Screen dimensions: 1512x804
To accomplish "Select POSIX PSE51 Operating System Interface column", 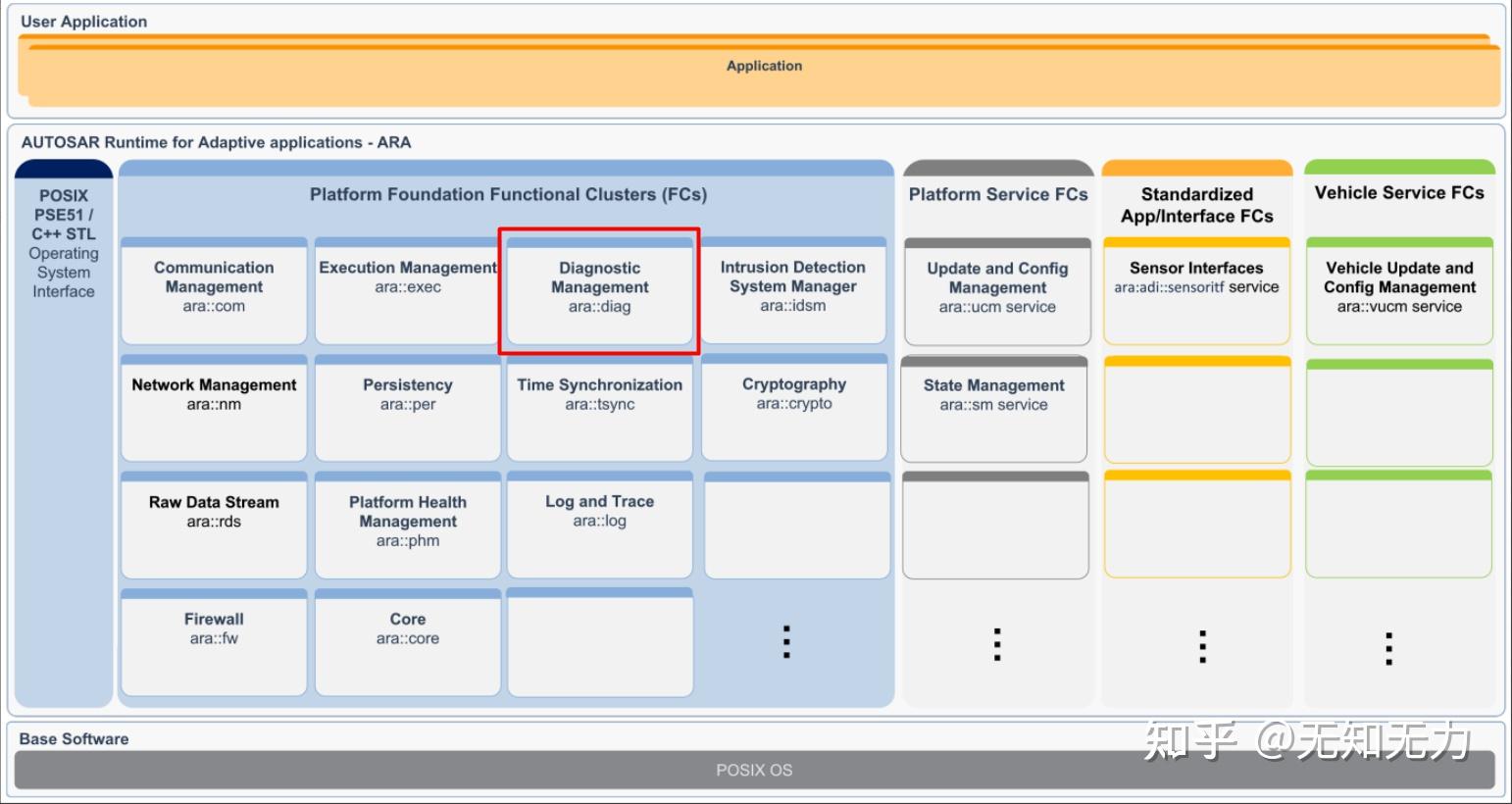I will (x=64, y=432).
